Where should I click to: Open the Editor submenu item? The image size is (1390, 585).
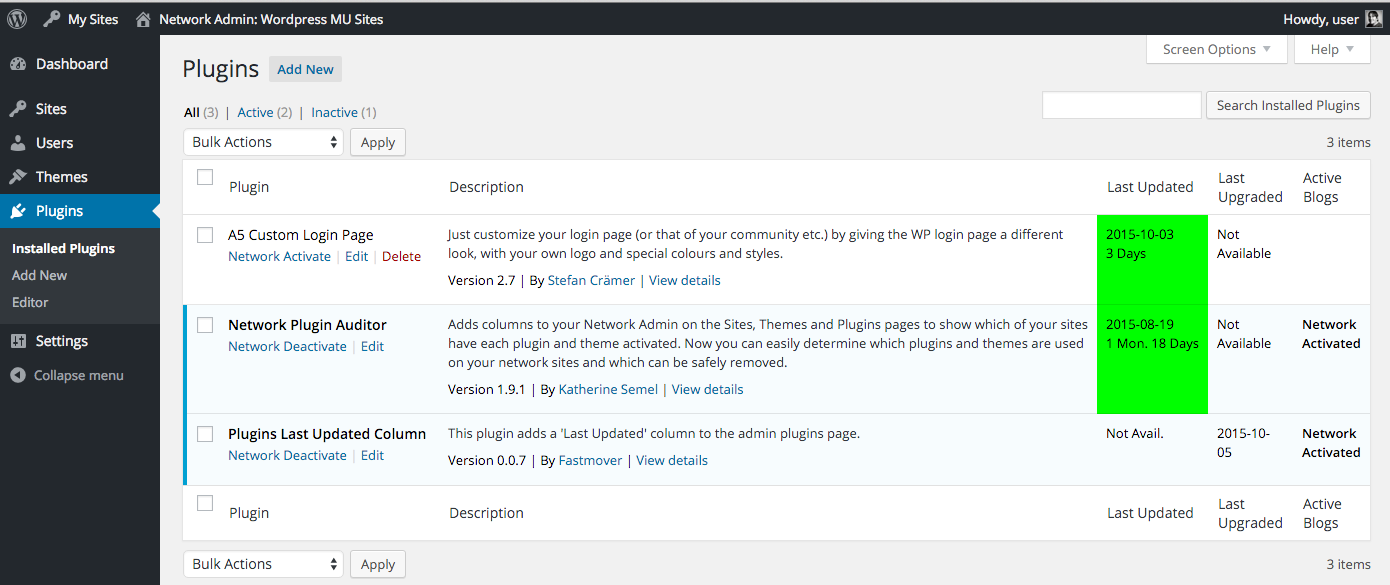coord(30,302)
